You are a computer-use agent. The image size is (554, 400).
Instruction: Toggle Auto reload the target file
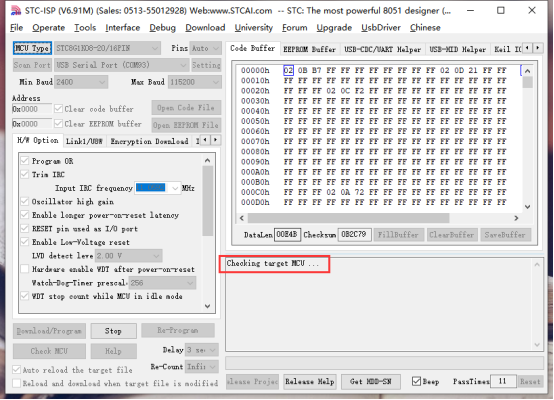click(x=16, y=370)
